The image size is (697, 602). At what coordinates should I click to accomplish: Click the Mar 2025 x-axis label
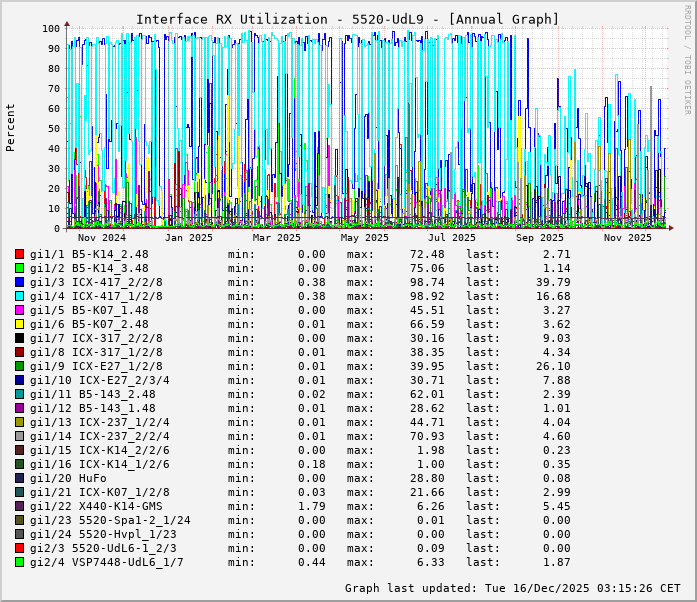(x=276, y=237)
